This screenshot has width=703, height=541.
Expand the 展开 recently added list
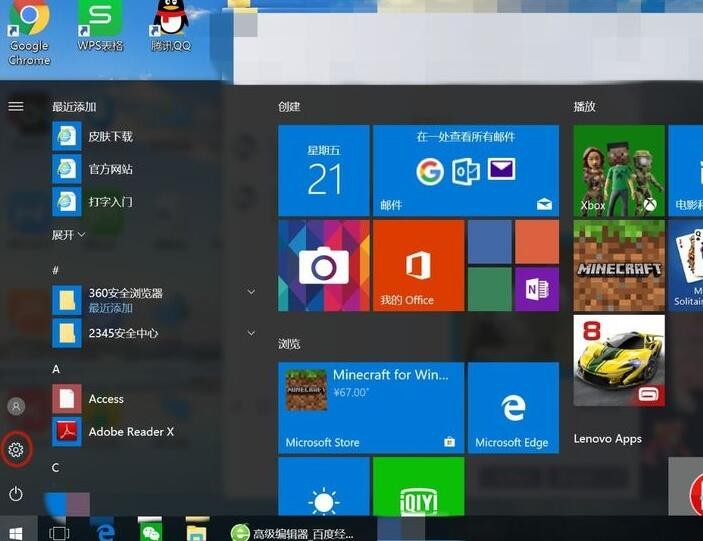pos(68,234)
